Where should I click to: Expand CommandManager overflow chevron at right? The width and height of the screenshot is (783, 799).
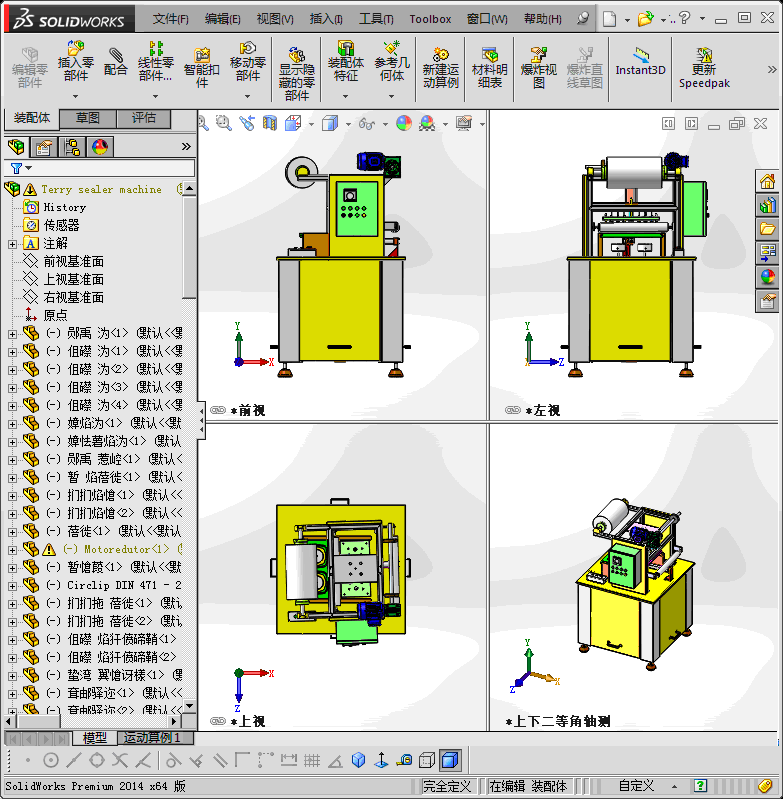(772, 69)
